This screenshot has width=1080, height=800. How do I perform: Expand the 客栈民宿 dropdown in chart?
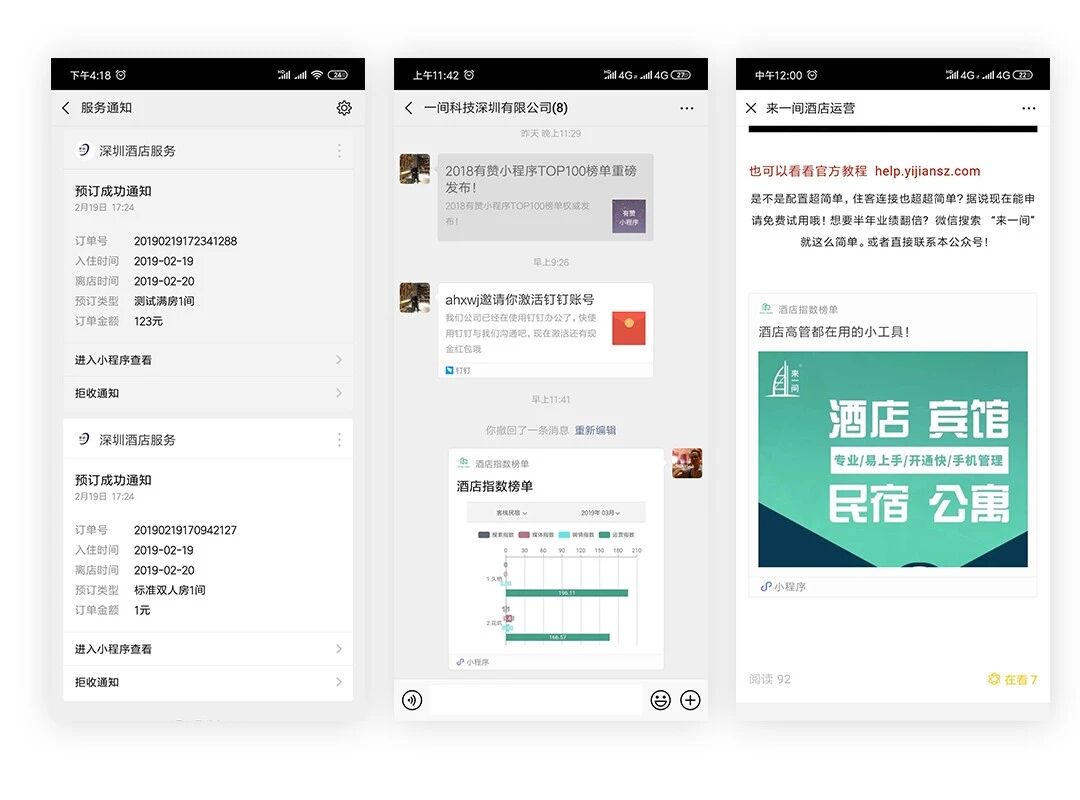(512, 513)
